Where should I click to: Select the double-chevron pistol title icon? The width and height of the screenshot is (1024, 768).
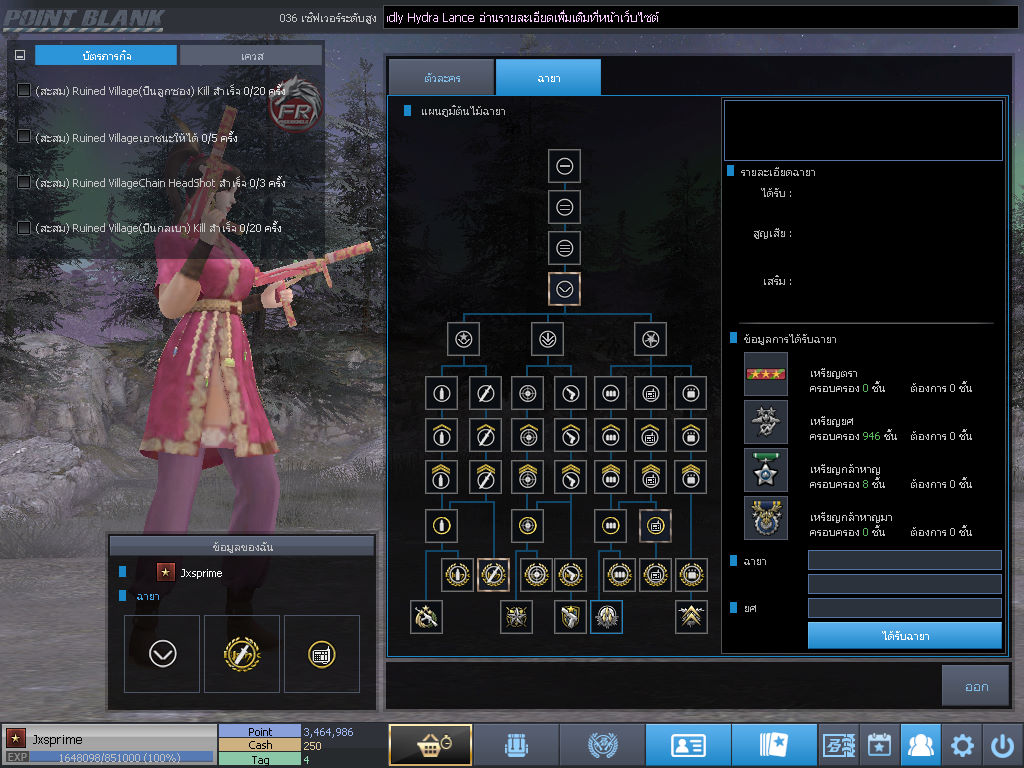coord(570,477)
